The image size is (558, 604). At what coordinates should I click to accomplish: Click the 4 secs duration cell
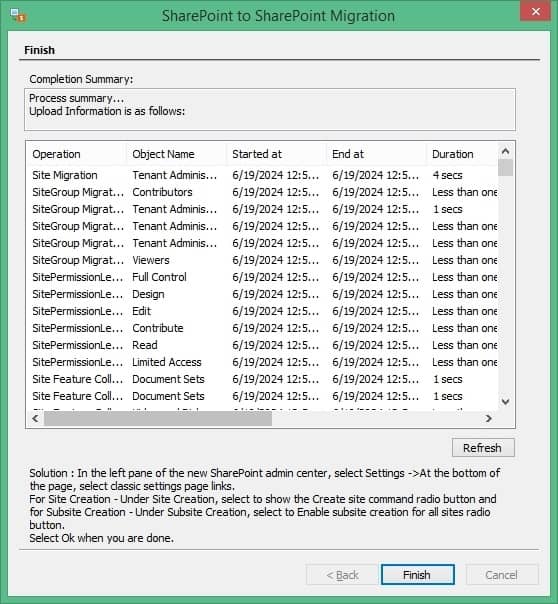(x=447, y=175)
